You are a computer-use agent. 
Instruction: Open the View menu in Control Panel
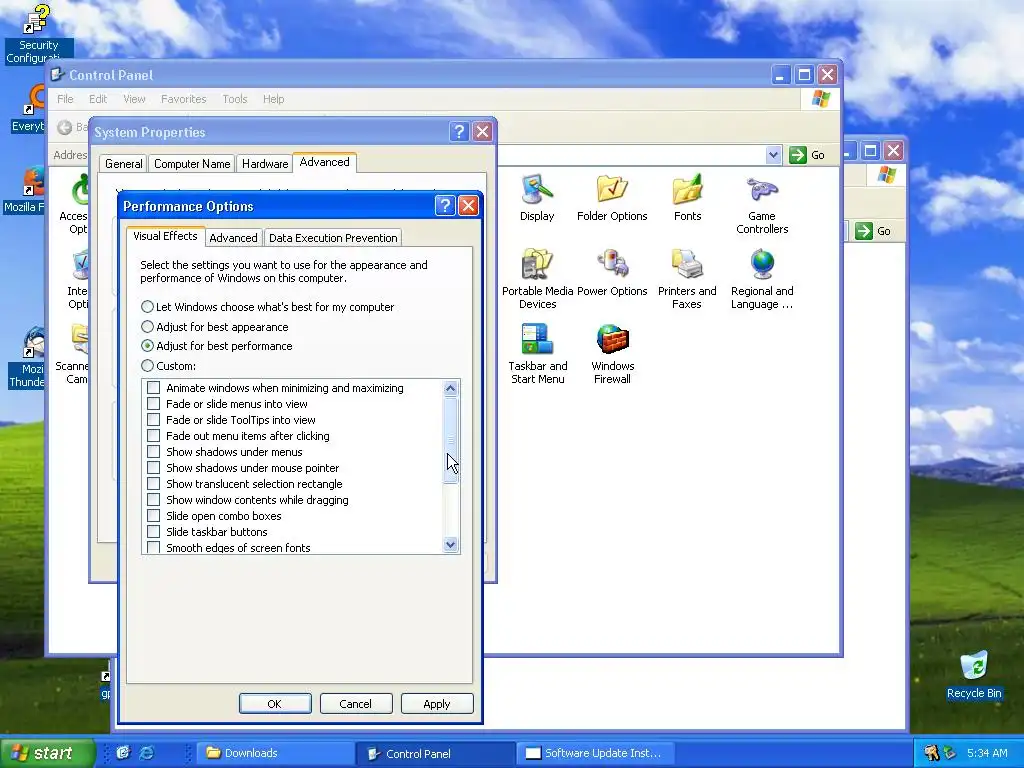point(134,99)
